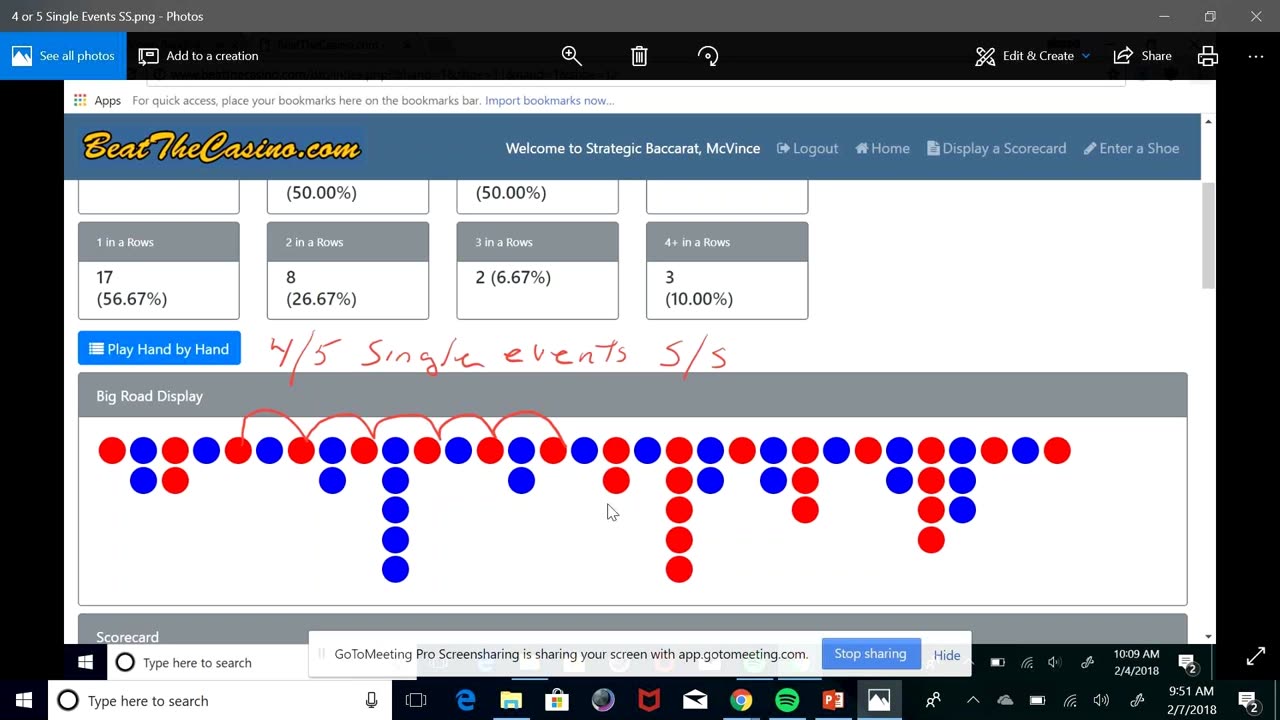Open McAfee from the taskbar
1280x720 pixels.
click(649, 700)
